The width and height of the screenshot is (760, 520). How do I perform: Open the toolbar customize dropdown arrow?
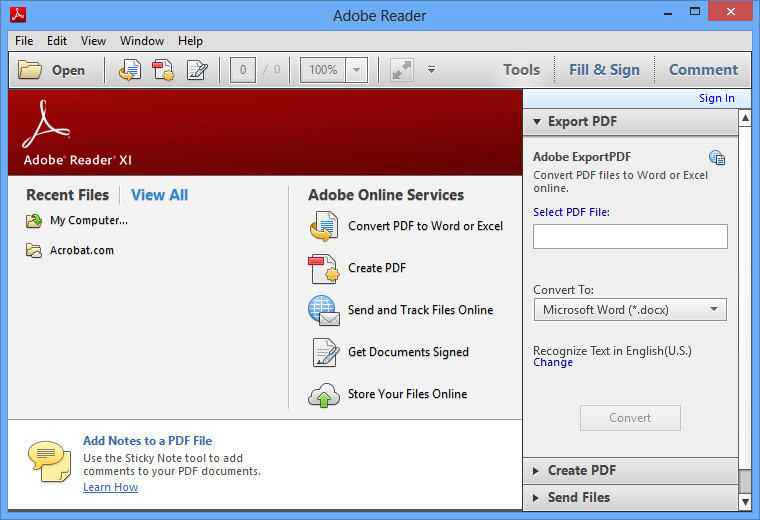[x=431, y=70]
